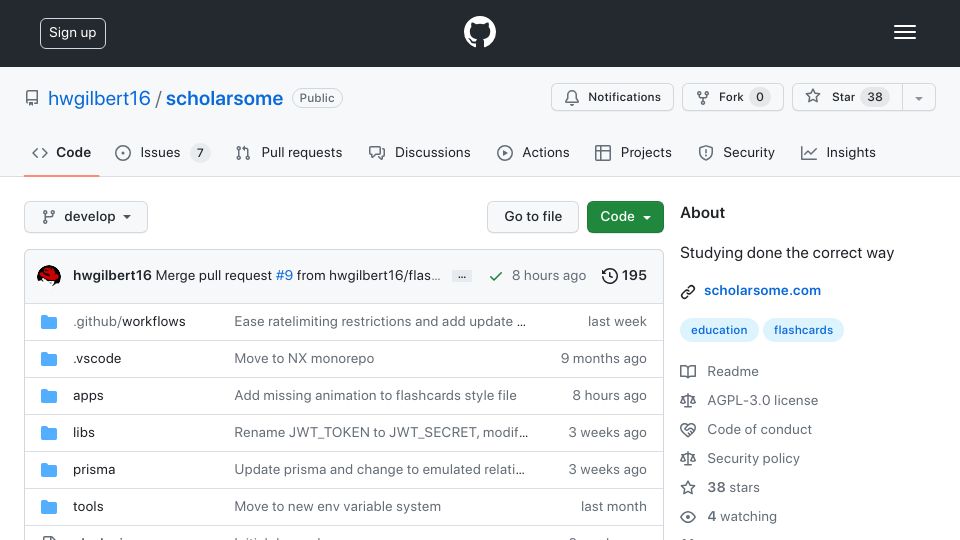Click the repository book icon beside hwgilbert16
960x540 pixels.
tap(32, 98)
